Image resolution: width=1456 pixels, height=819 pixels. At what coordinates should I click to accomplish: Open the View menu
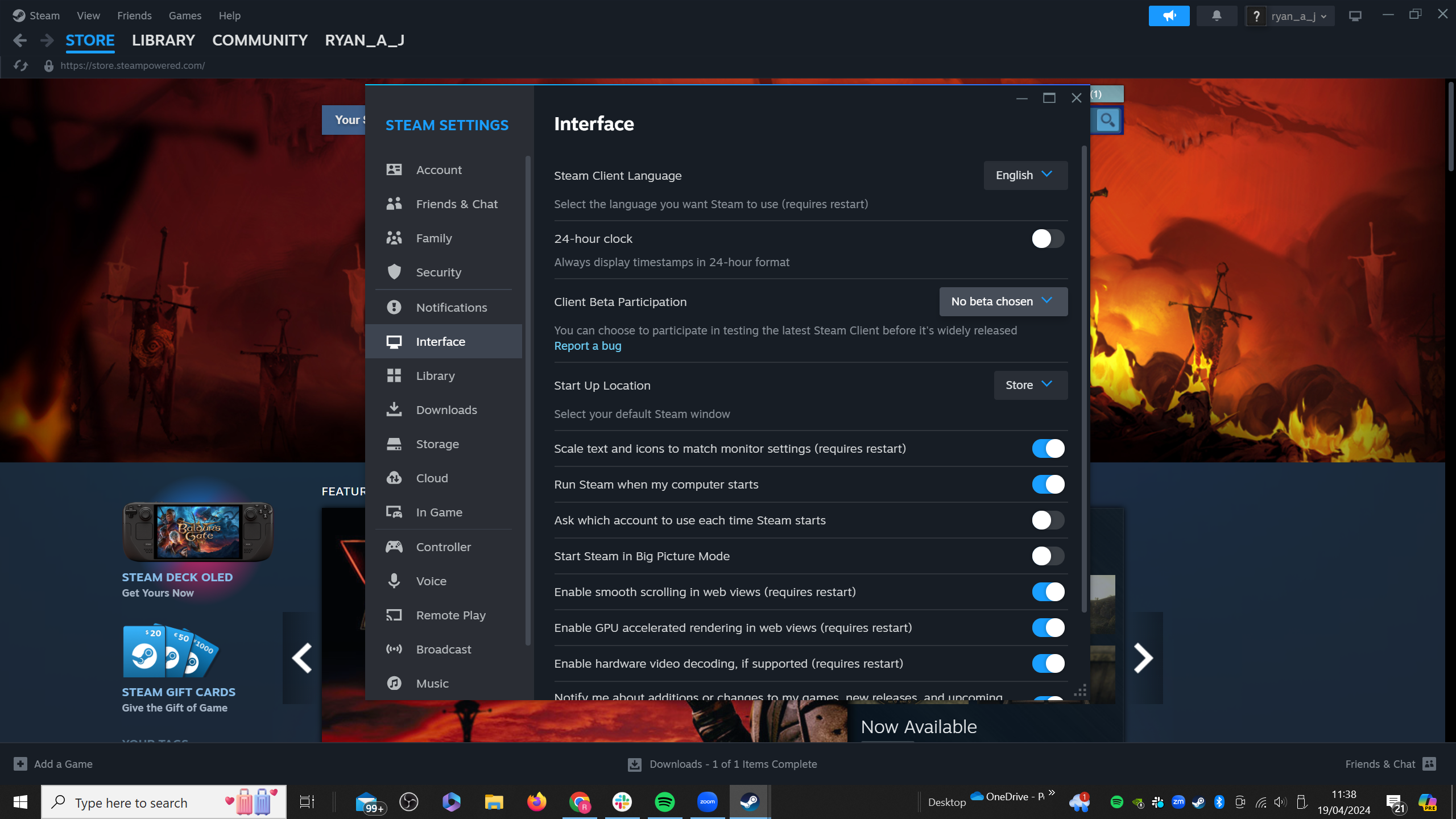click(x=88, y=15)
